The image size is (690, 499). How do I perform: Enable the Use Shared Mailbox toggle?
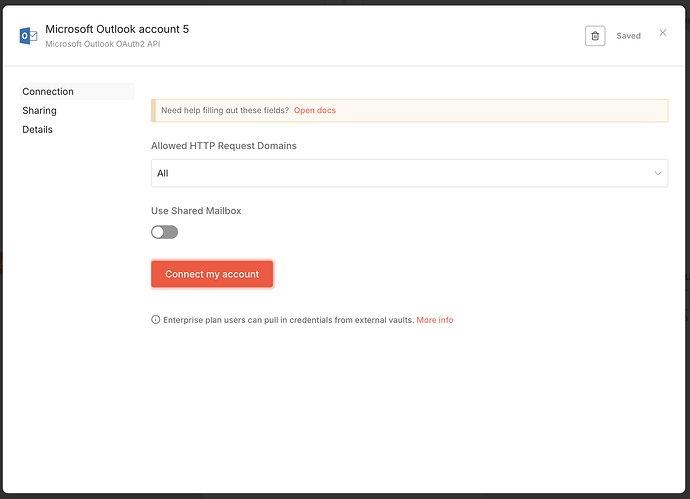tap(164, 232)
